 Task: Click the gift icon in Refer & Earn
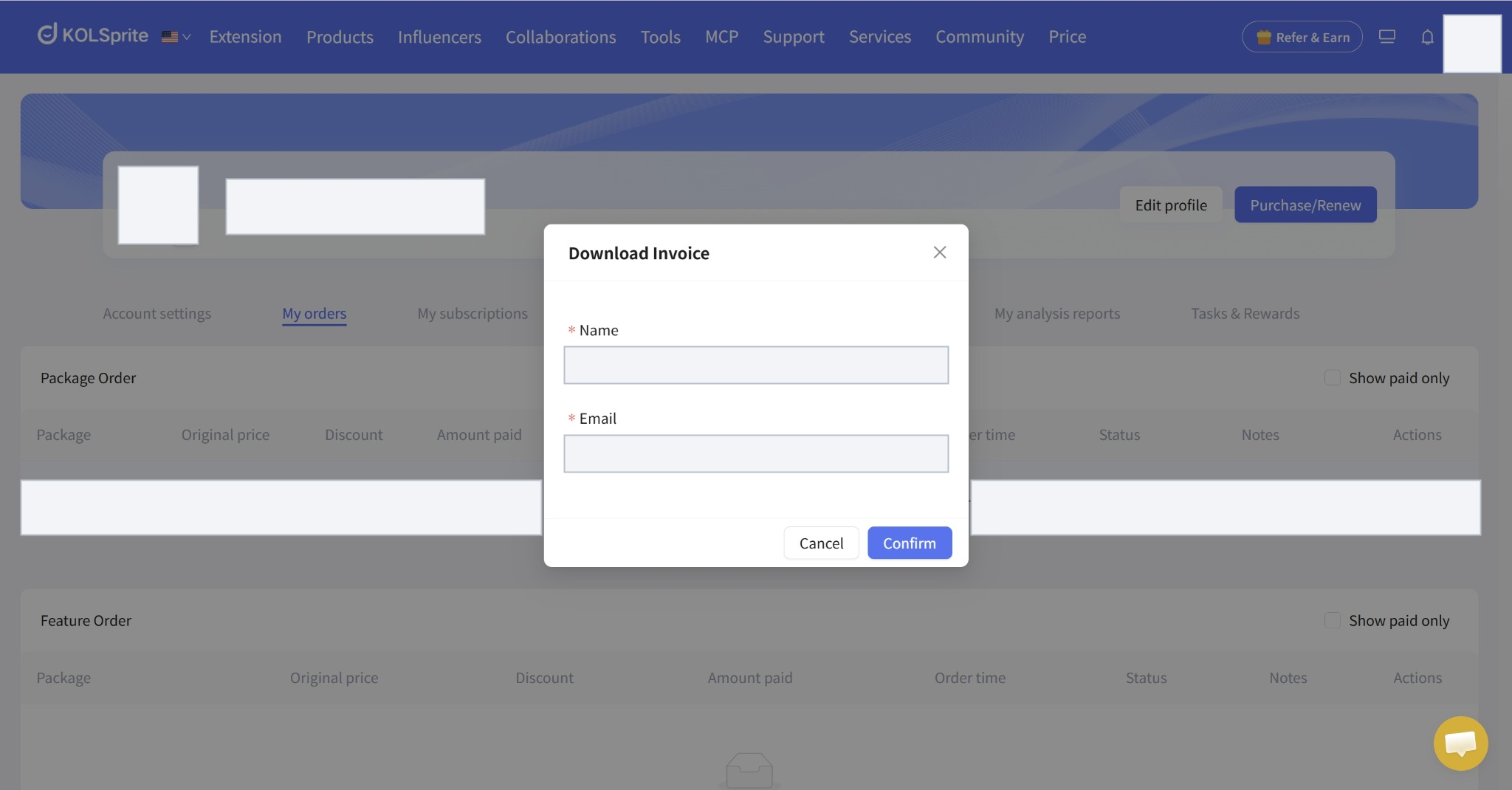[x=1263, y=37]
